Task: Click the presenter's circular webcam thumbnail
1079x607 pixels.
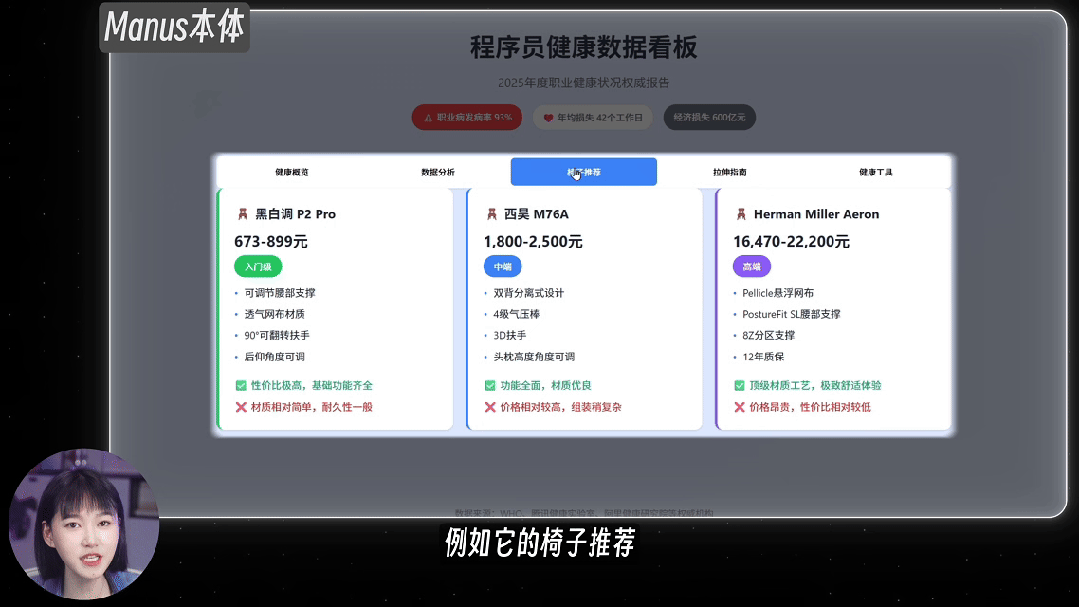Action: pyautogui.click(x=84, y=524)
